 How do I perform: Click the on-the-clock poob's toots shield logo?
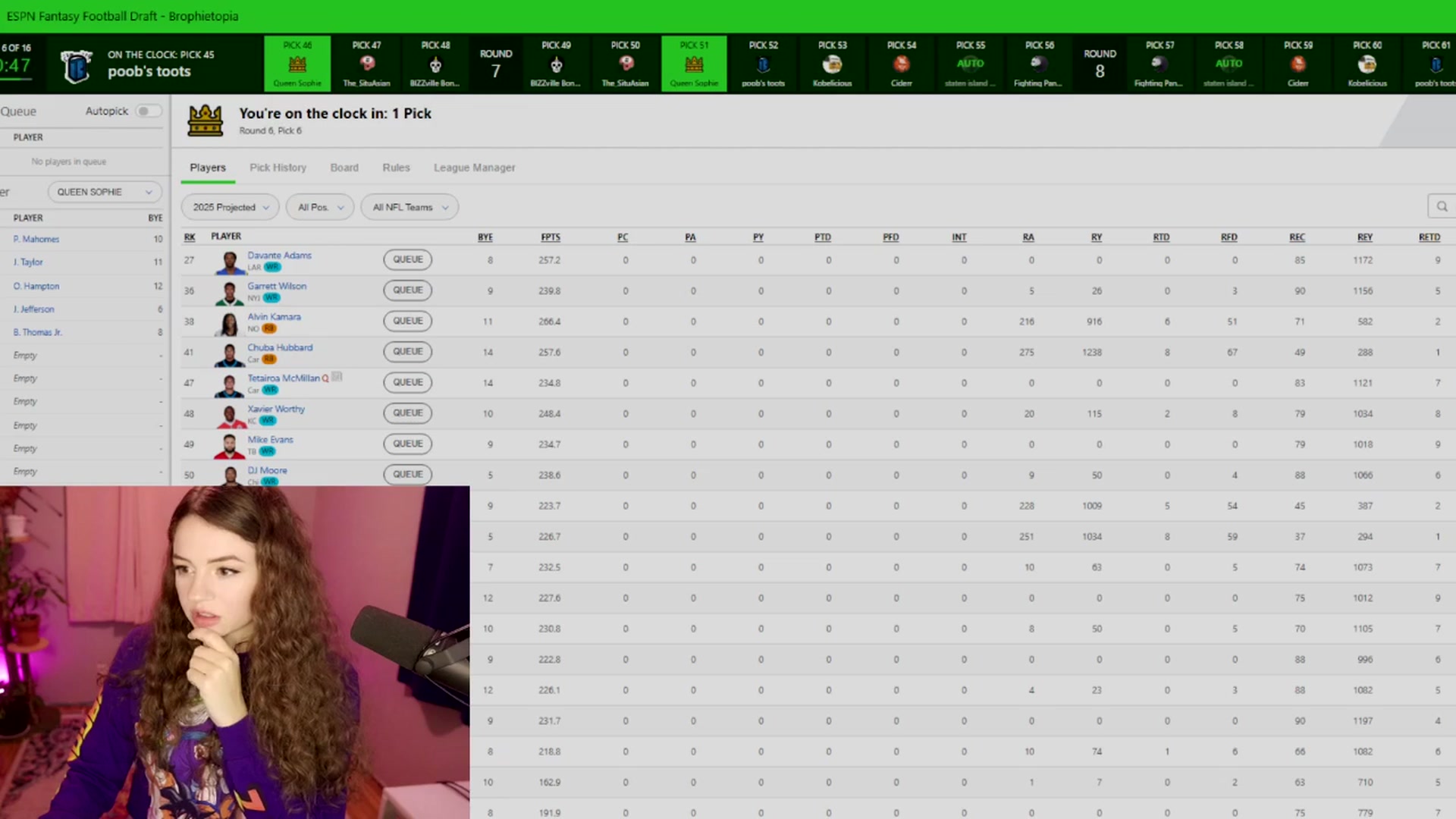click(76, 66)
